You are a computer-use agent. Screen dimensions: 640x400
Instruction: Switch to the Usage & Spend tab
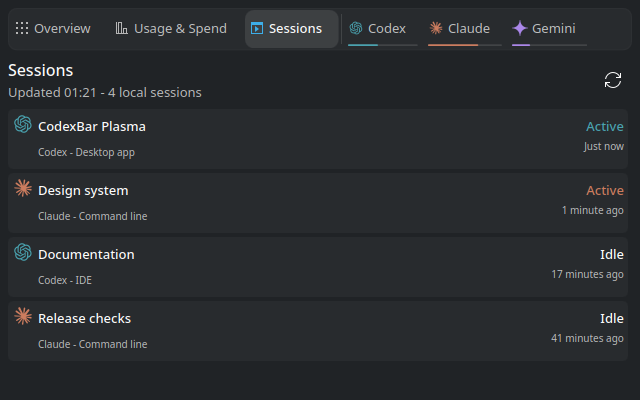[x=171, y=29]
